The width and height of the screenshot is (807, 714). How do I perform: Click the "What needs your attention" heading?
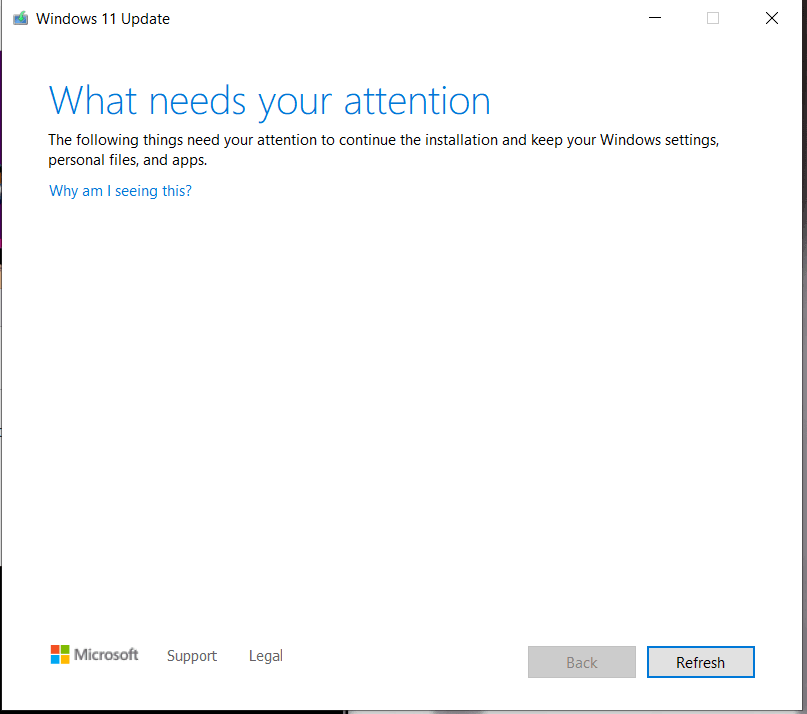pyautogui.click(x=270, y=101)
